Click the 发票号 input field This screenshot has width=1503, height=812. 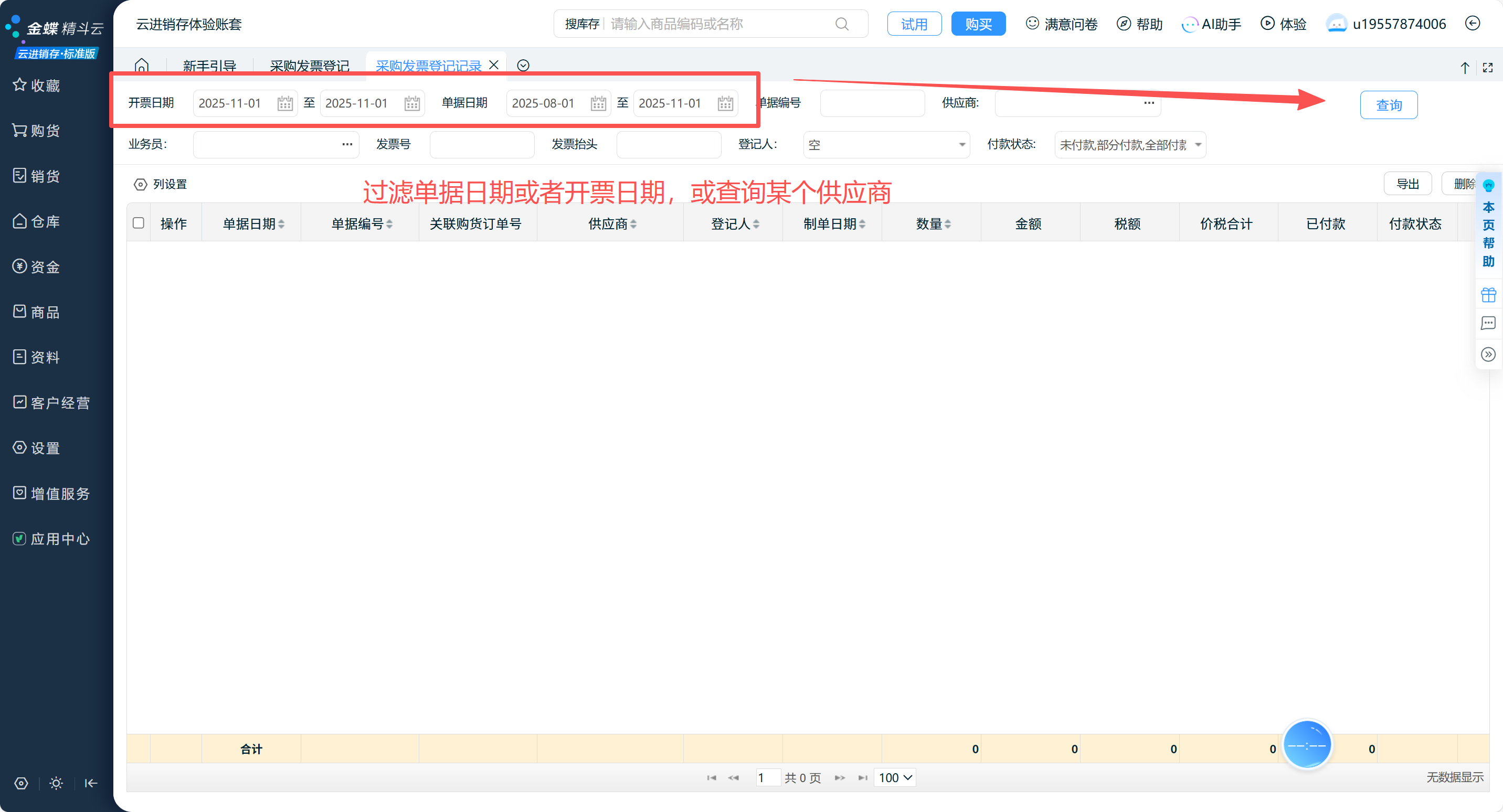click(x=482, y=145)
